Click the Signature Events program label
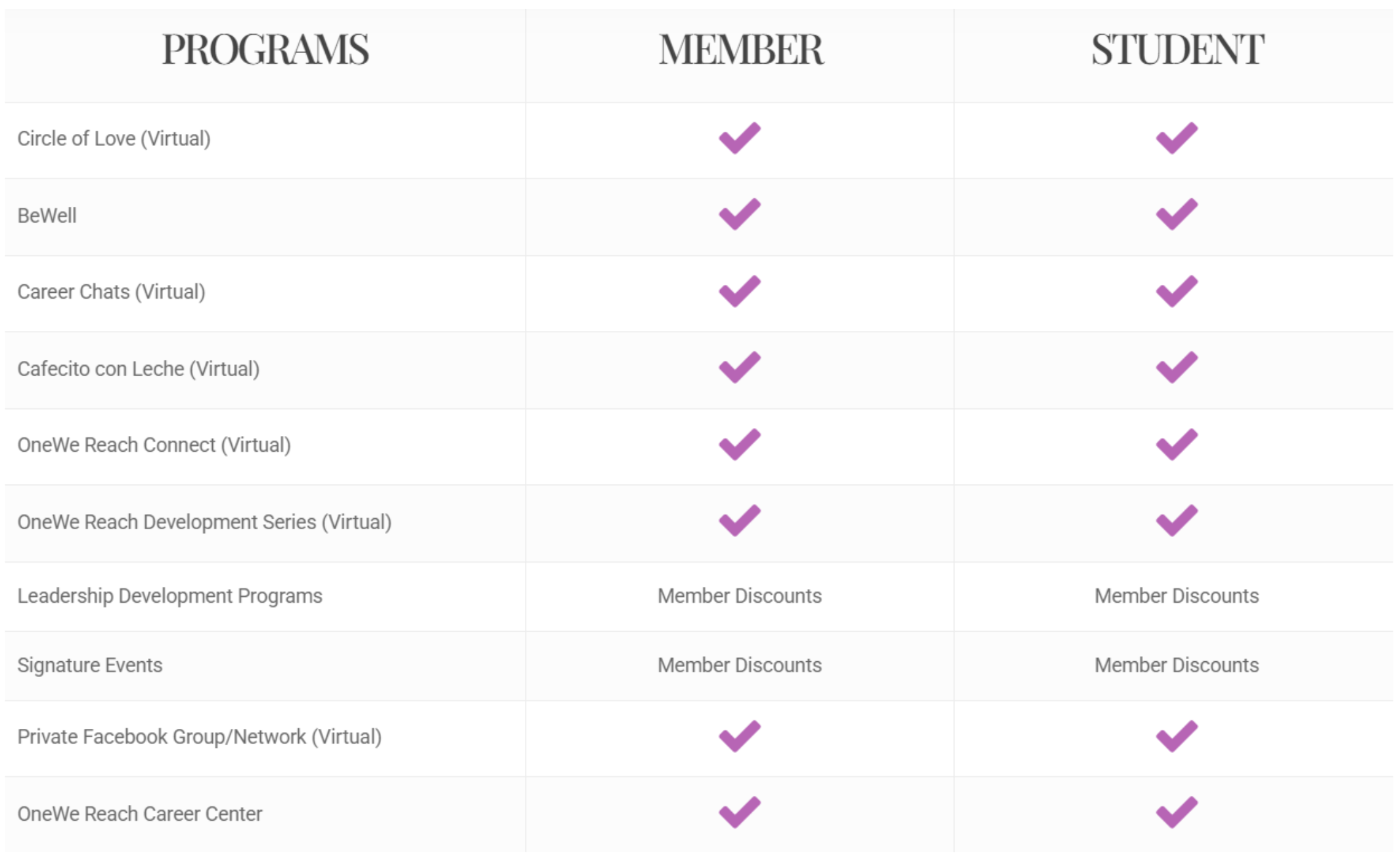The image size is (1398, 868). 90,666
